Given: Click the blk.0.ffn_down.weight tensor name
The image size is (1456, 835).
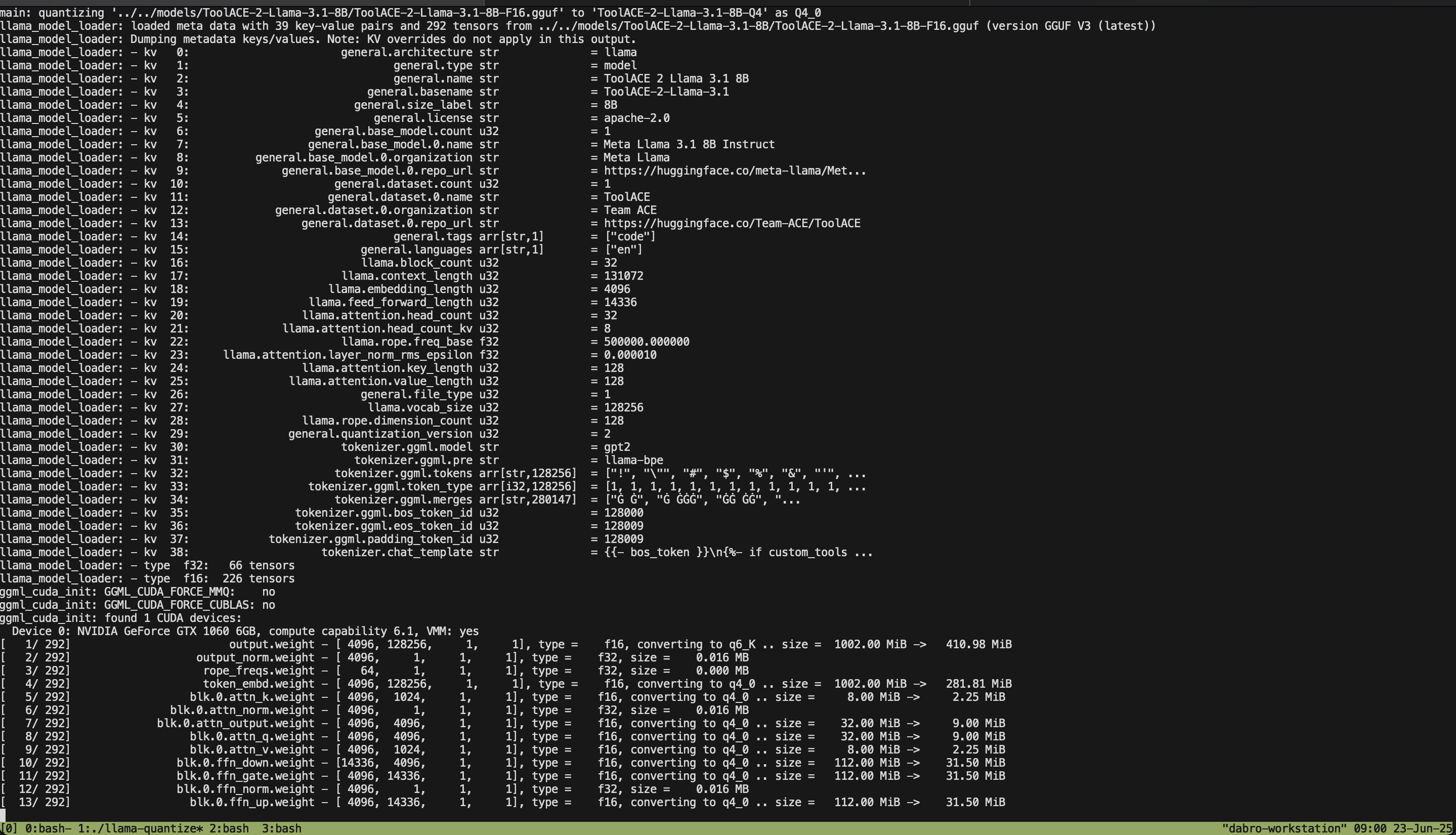Looking at the screenshot, I should [245, 762].
